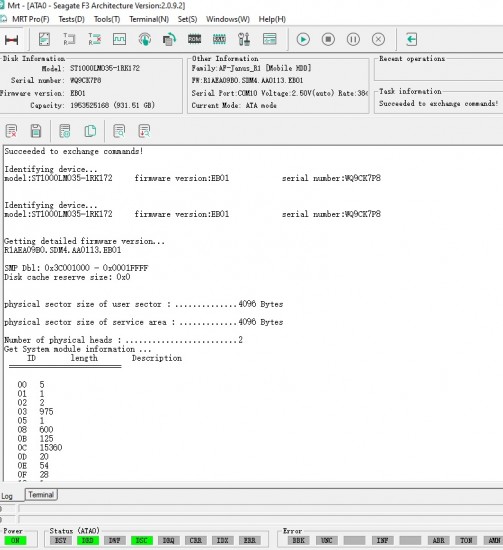Open the Terminal(N) menu
This screenshot has width=503, height=550.
pyautogui.click(x=149, y=19)
